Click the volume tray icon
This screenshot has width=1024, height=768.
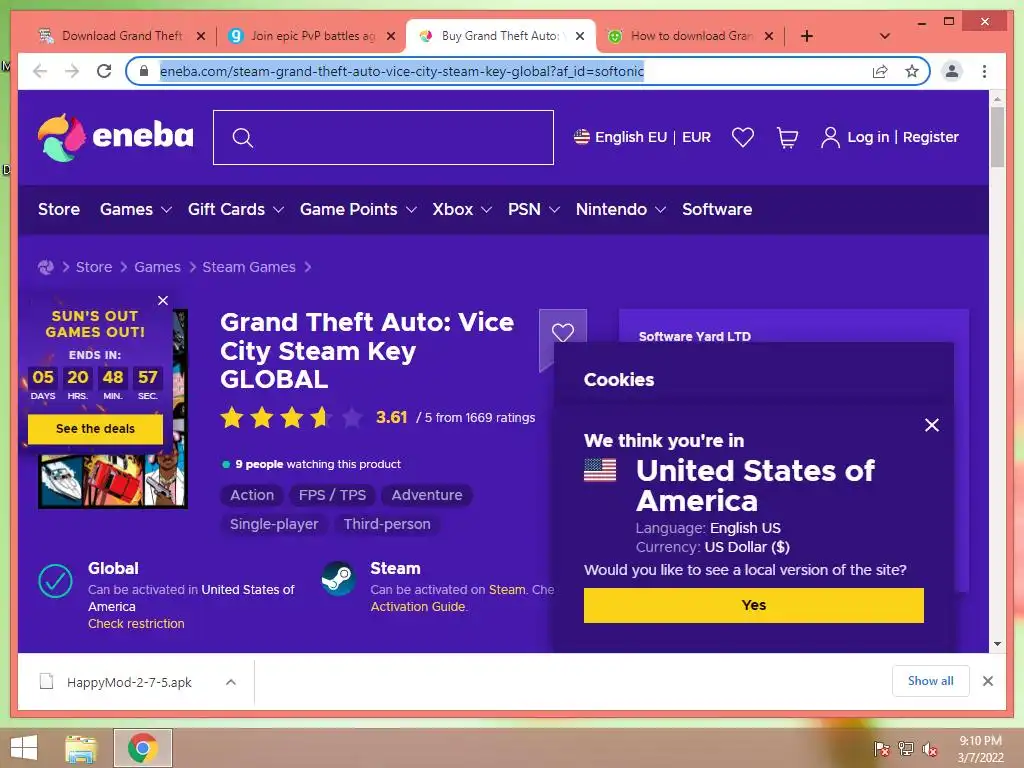[x=929, y=749]
